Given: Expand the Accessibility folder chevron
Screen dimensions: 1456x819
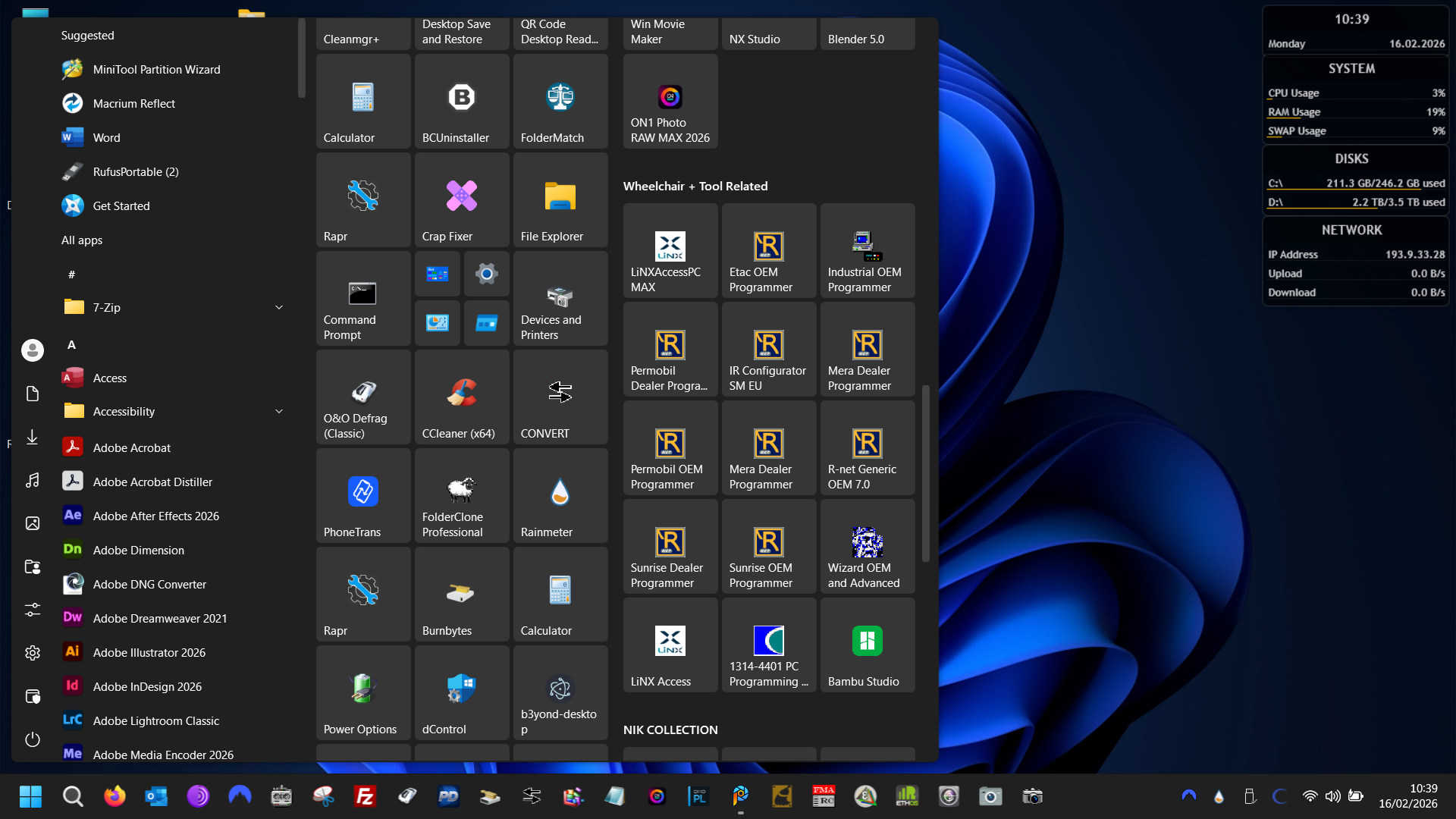Looking at the screenshot, I should (x=278, y=411).
